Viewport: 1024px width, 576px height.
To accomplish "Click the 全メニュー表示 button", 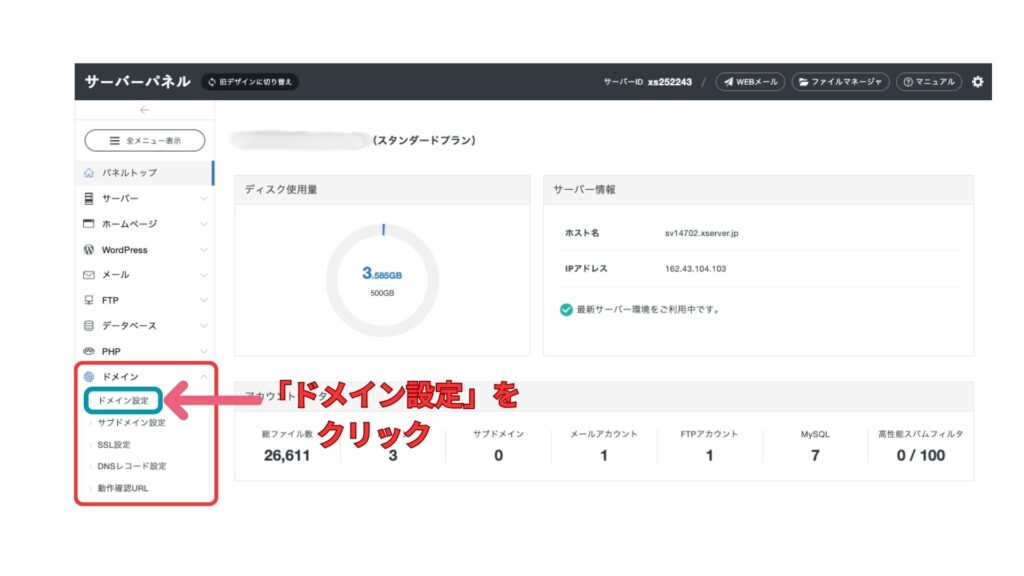I will [144, 140].
